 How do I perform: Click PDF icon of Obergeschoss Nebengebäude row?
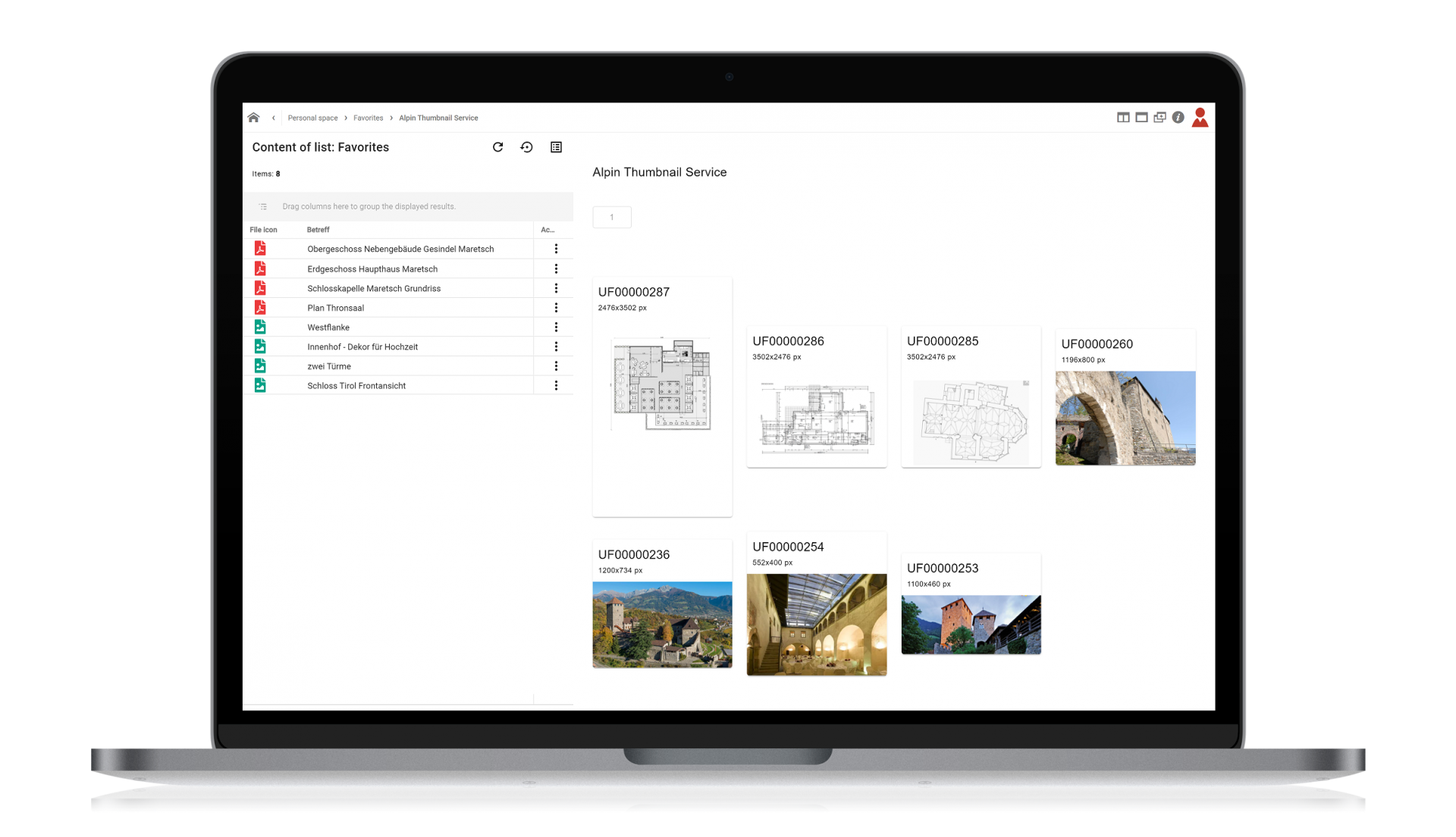[x=260, y=249]
